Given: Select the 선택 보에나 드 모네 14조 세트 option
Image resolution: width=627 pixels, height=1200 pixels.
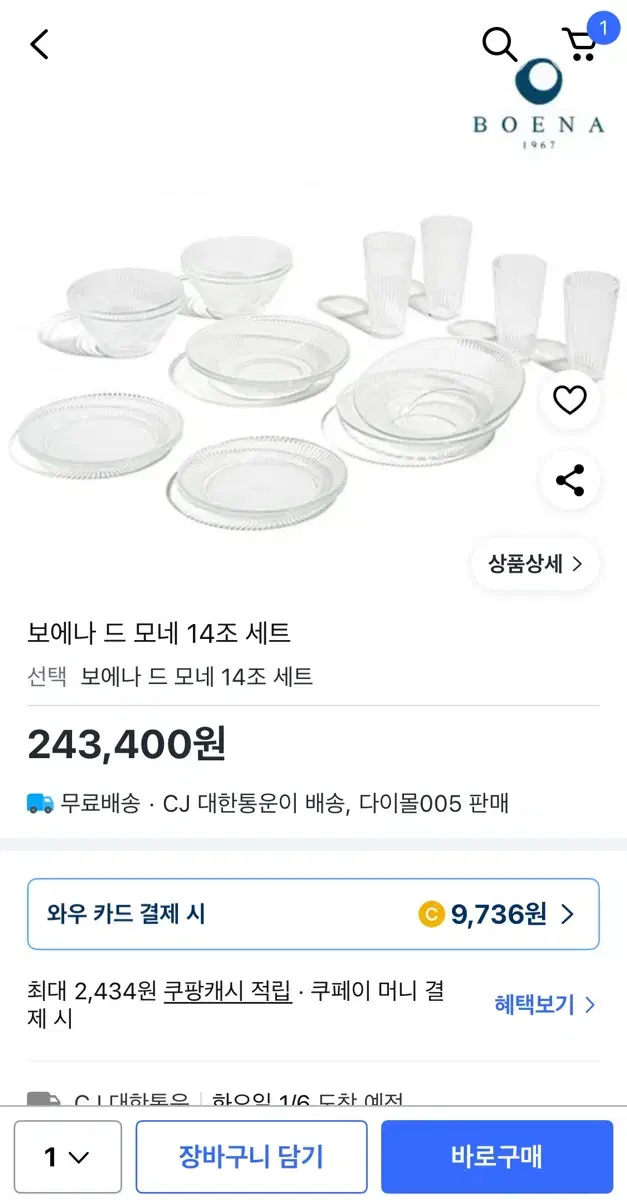Looking at the screenshot, I should click(170, 677).
